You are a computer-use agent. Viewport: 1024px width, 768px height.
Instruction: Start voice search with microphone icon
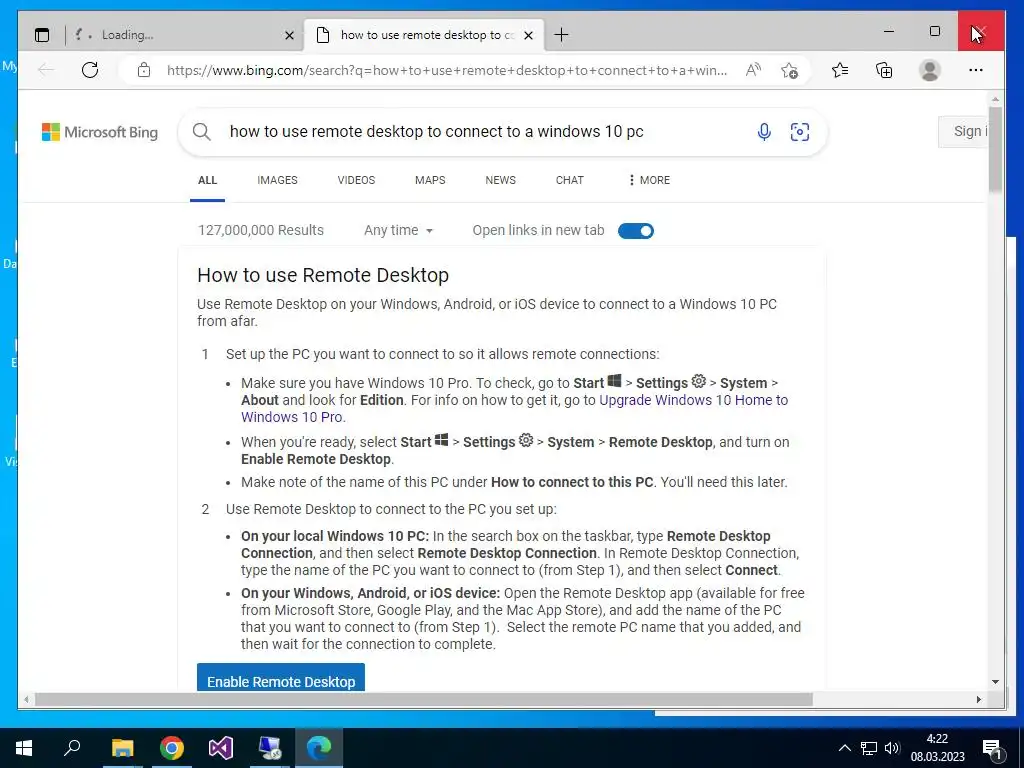point(763,132)
